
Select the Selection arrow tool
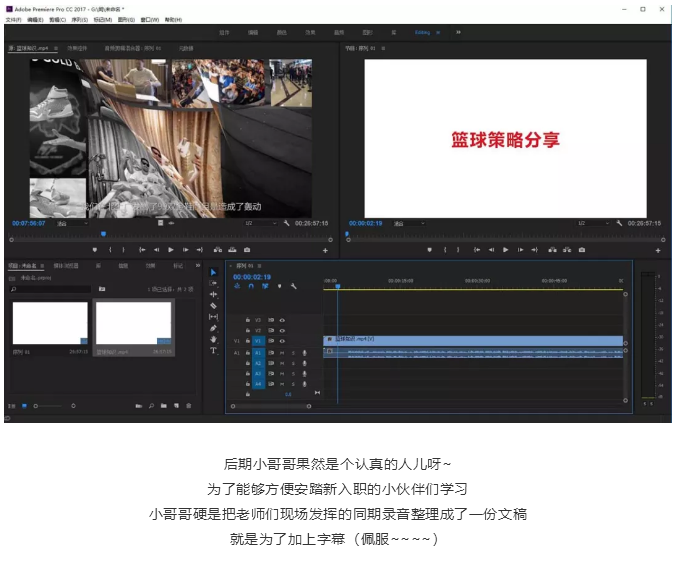[x=213, y=273]
